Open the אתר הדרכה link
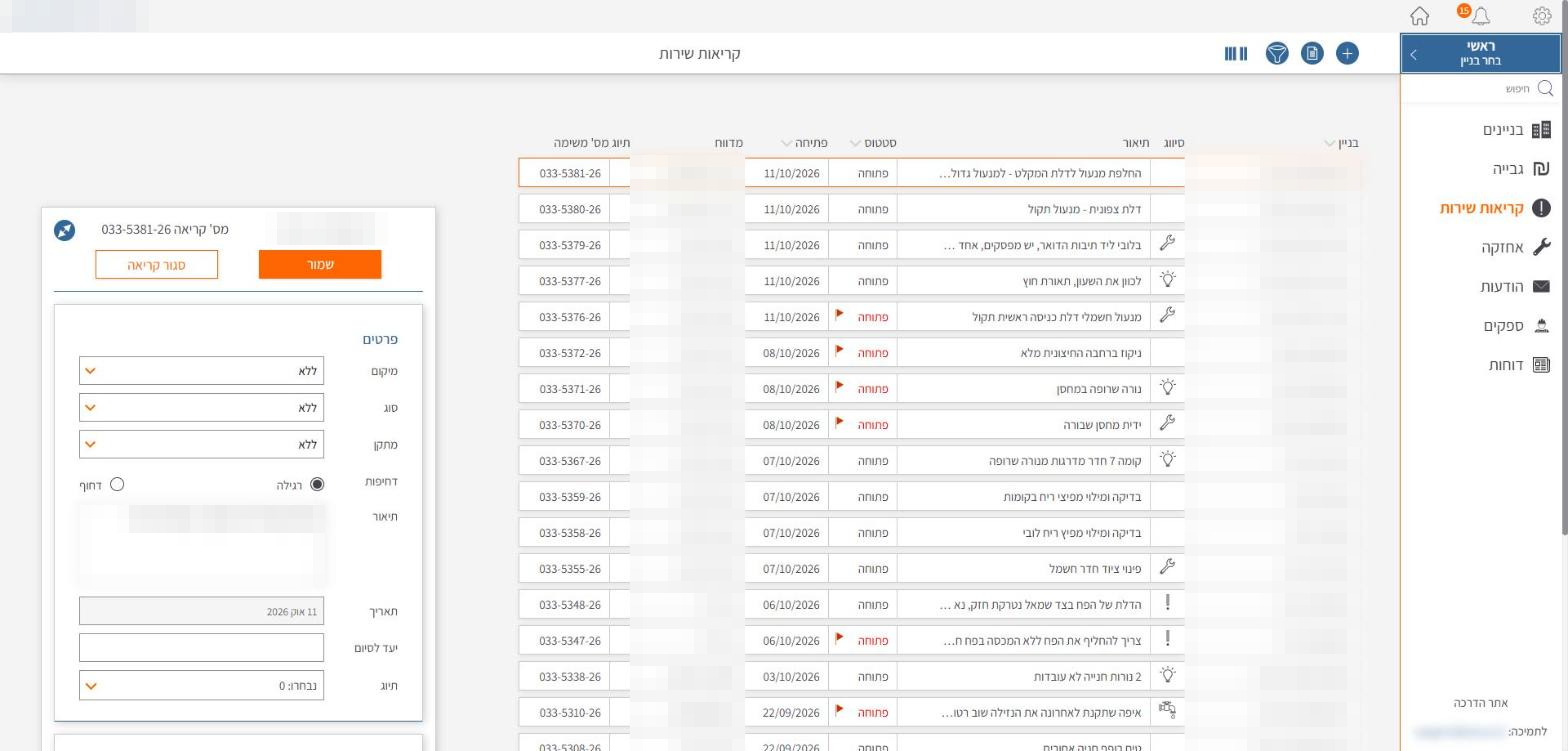Screen dimensions: 1568x751 (x=1480, y=703)
